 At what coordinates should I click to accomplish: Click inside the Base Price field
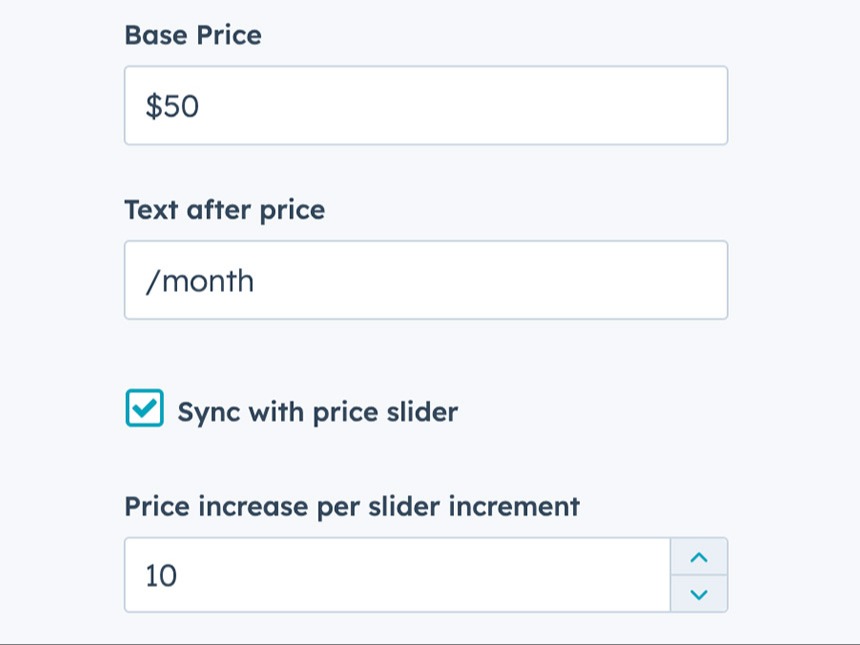(x=400, y=105)
